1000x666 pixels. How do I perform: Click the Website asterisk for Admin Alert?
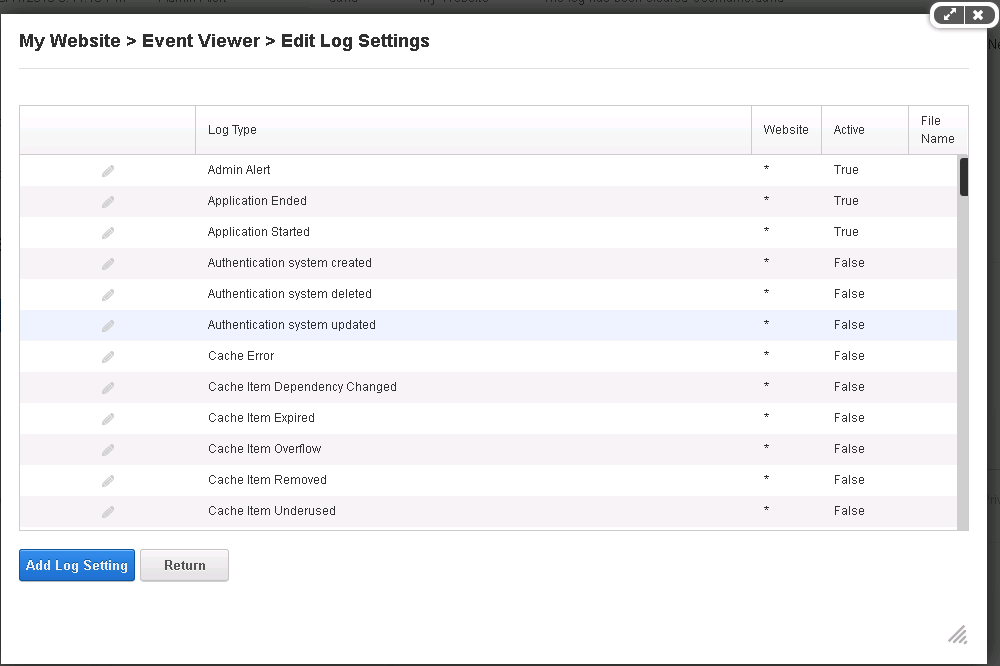pyautogui.click(x=766, y=168)
